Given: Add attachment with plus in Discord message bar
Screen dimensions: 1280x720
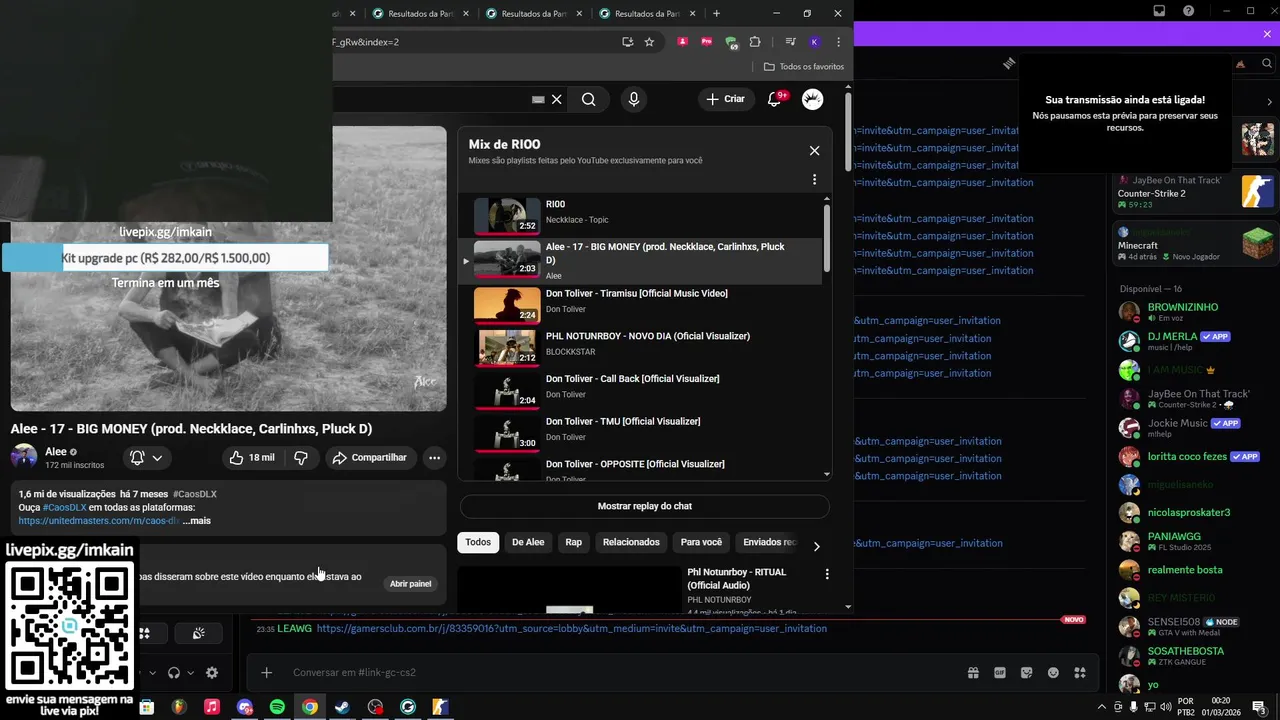Looking at the screenshot, I should tap(266, 673).
